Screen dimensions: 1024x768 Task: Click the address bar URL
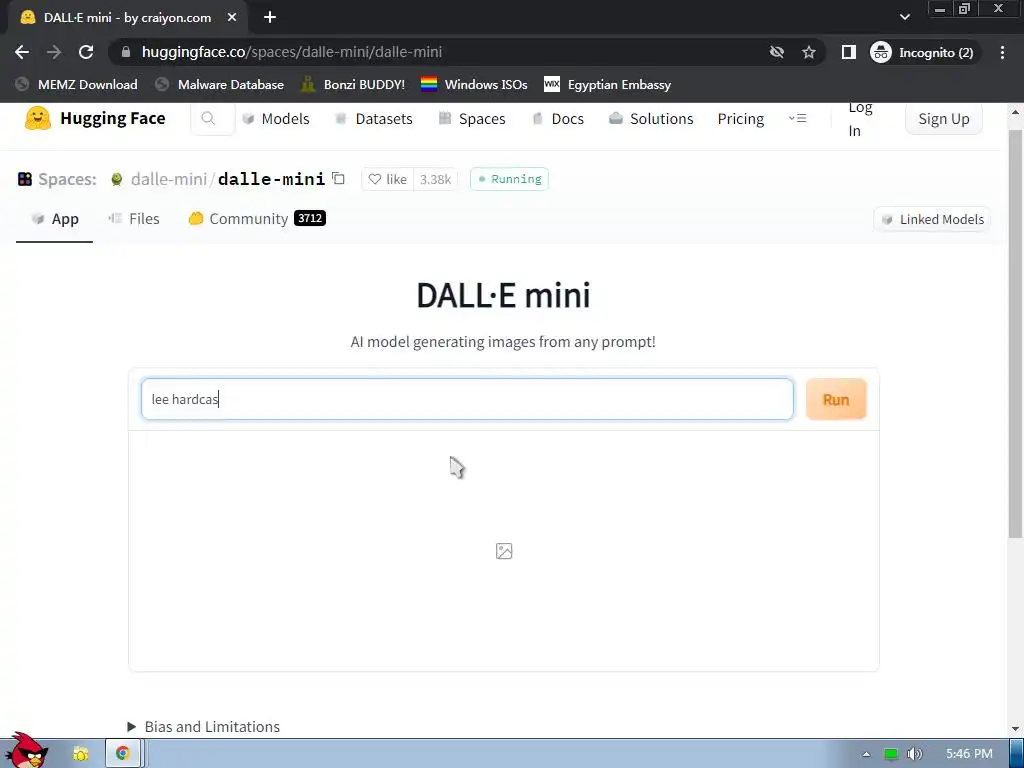292,52
